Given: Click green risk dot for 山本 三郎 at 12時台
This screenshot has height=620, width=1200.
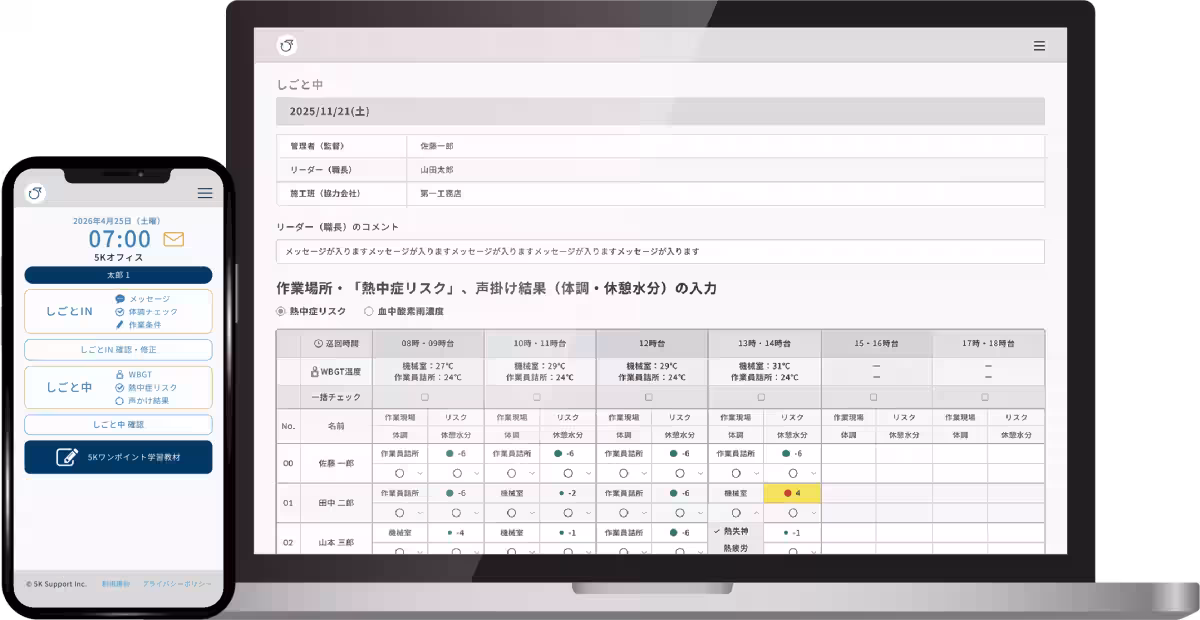Looking at the screenshot, I should click(674, 533).
